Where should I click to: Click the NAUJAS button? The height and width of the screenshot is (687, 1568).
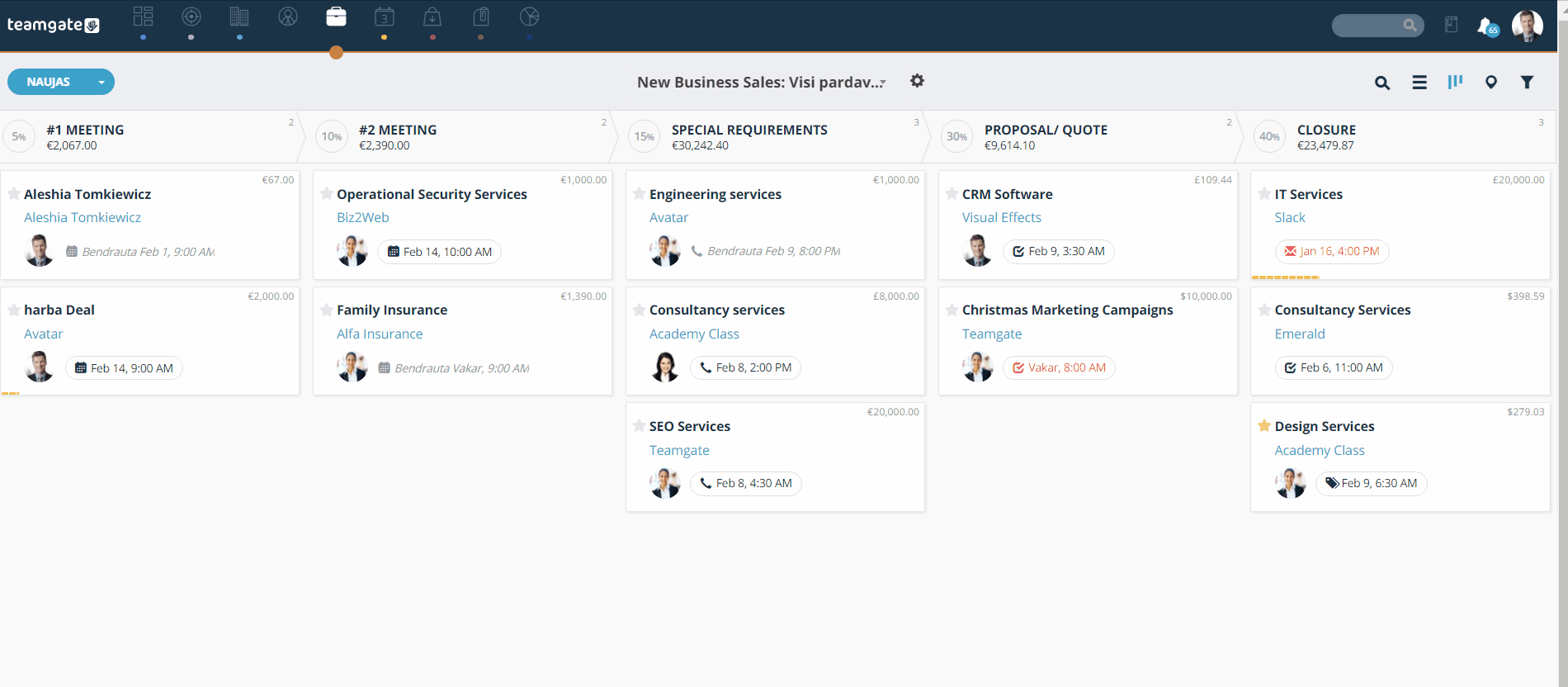49,82
